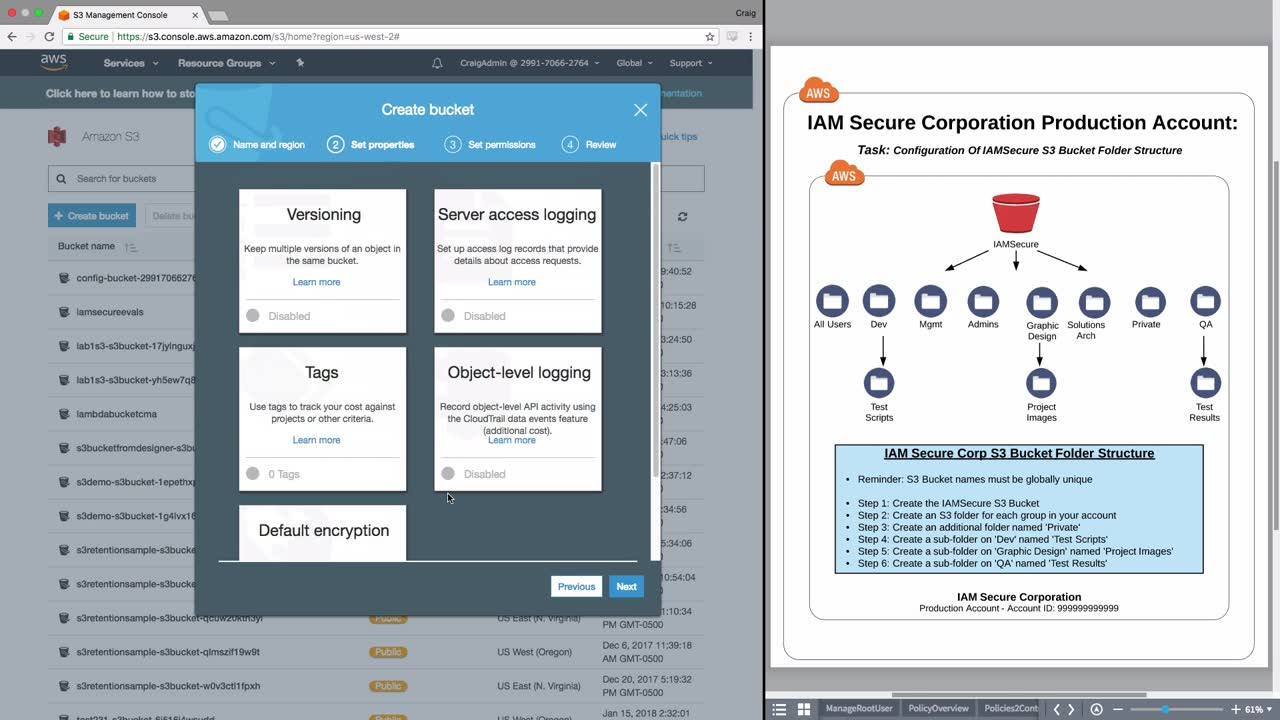Open the s3retentionsample-s3bucket-qlmszif19w9t bucket
The height and width of the screenshot is (720, 1280).
(168, 652)
